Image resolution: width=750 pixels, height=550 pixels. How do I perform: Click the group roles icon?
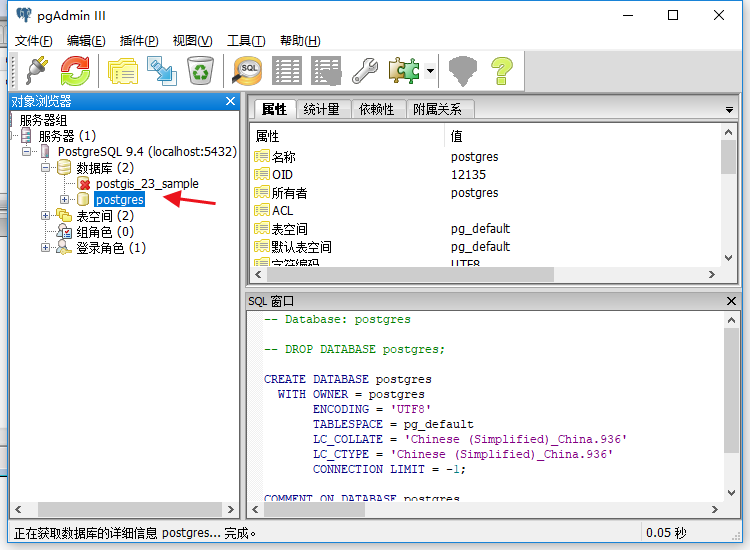tap(64, 231)
